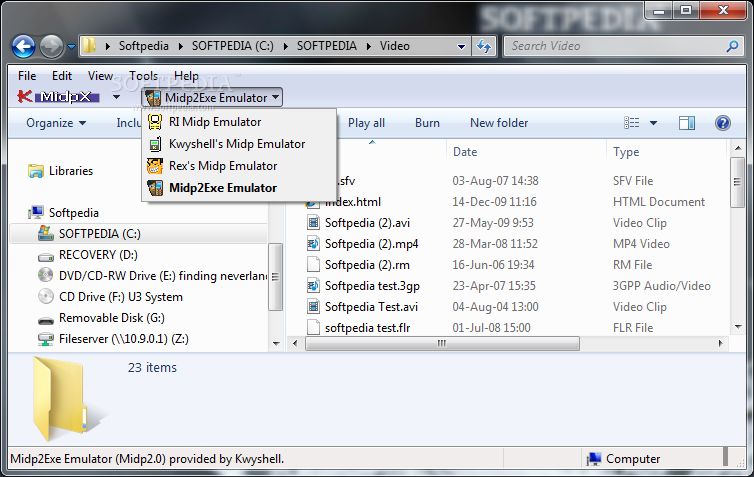Open the View menu
Viewport: 754px width, 477px height.
[100, 76]
